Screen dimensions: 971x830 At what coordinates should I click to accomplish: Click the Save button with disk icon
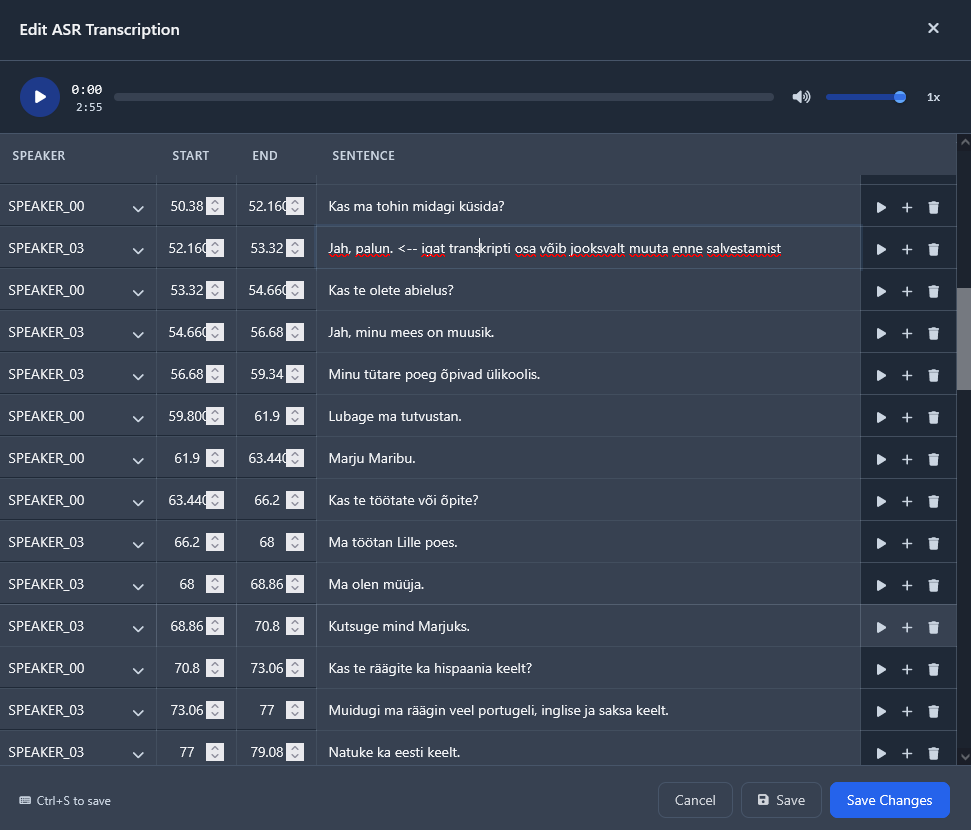pos(781,800)
